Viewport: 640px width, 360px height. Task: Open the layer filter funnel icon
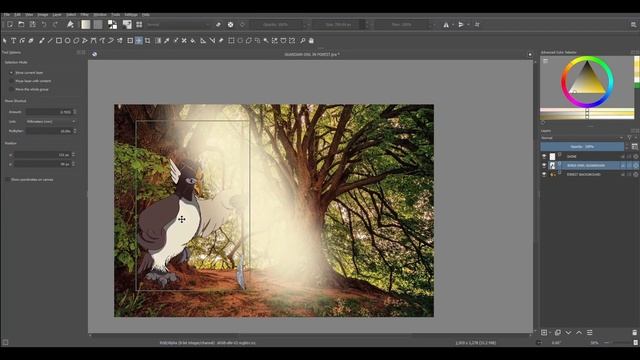coord(629,138)
